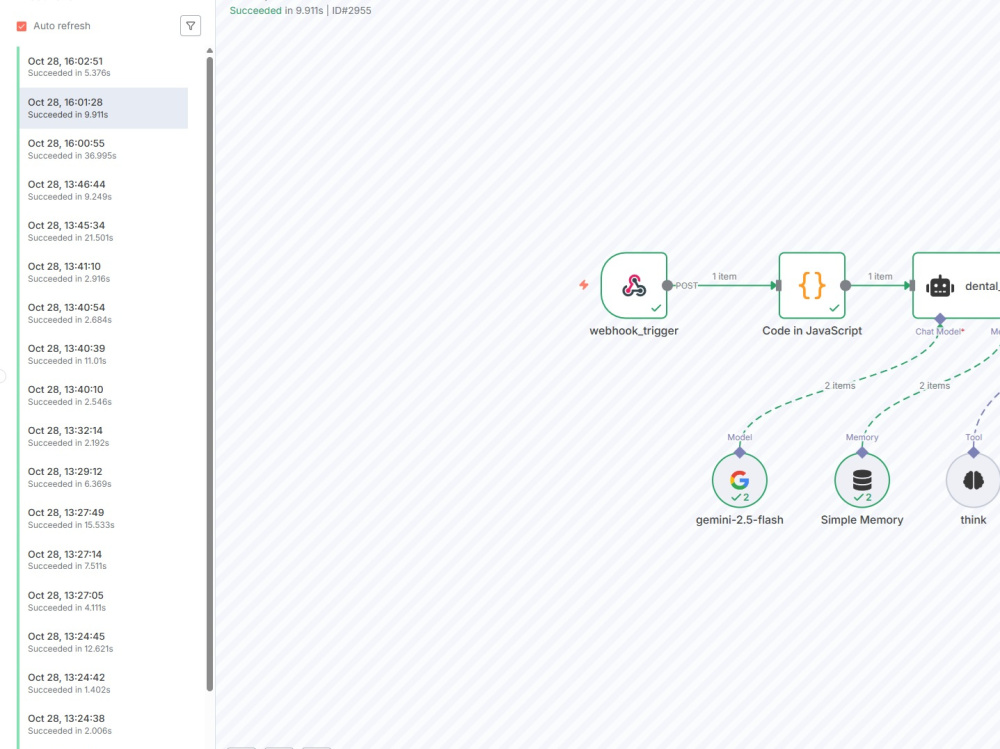This screenshot has height=749, width=1000.
Task: Select the webhook_trigger node icon
Action: pyautogui.click(x=634, y=286)
